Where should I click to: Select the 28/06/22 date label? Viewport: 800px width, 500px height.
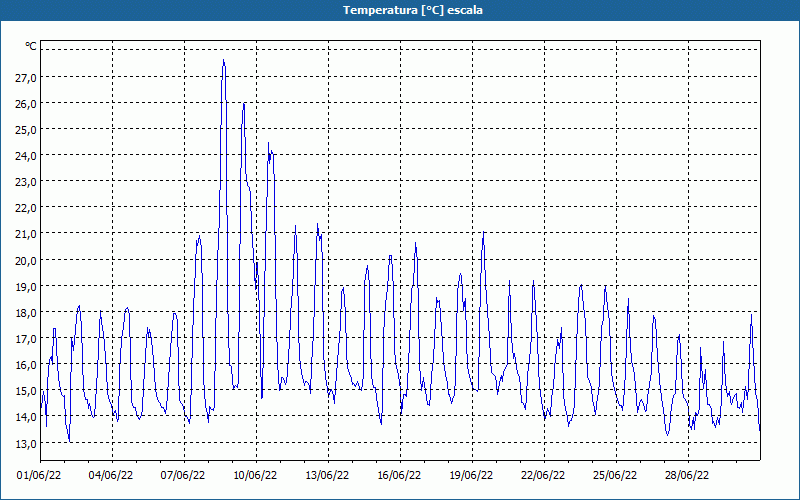[687, 475]
